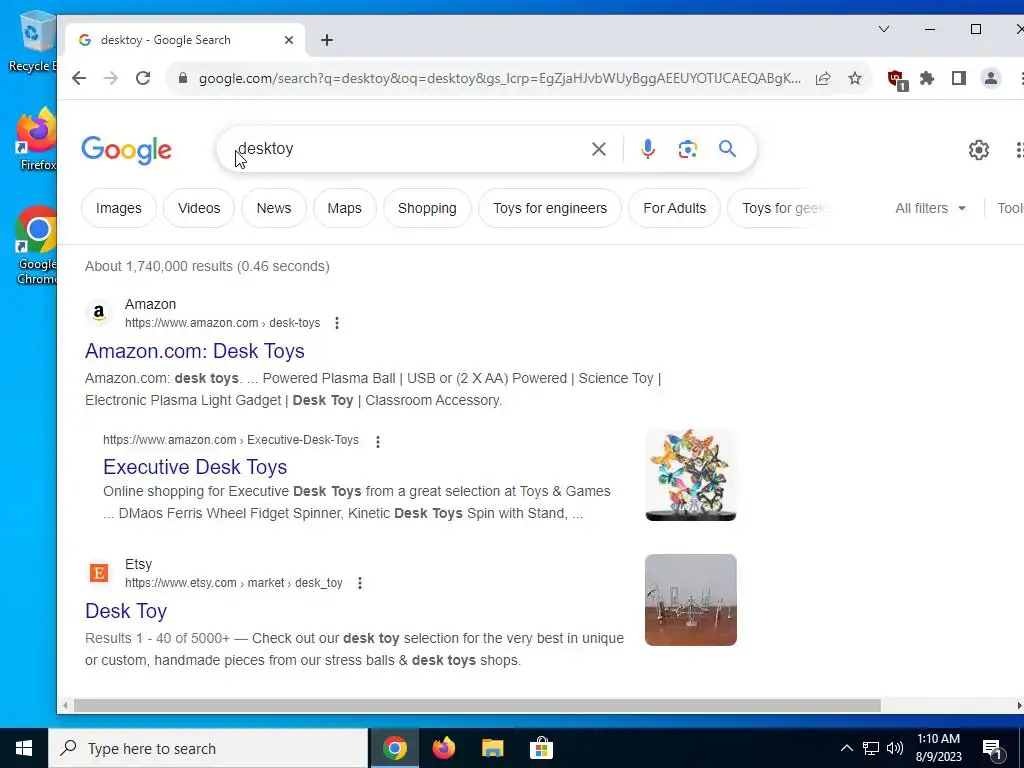Image resolution: width=1024 pixels, height=768 pixels.
Task: Click the scrollbar left arrow
Action: [65, 705]
